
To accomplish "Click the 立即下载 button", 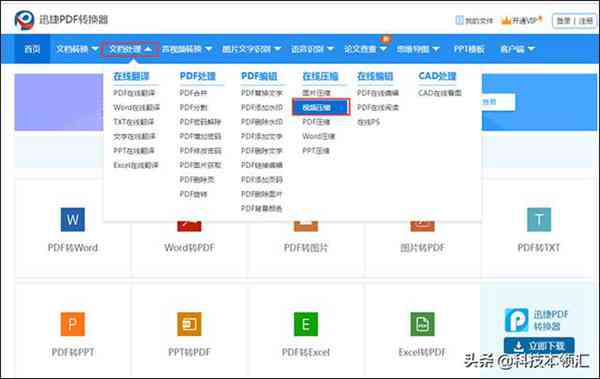I will click(539, 346).
